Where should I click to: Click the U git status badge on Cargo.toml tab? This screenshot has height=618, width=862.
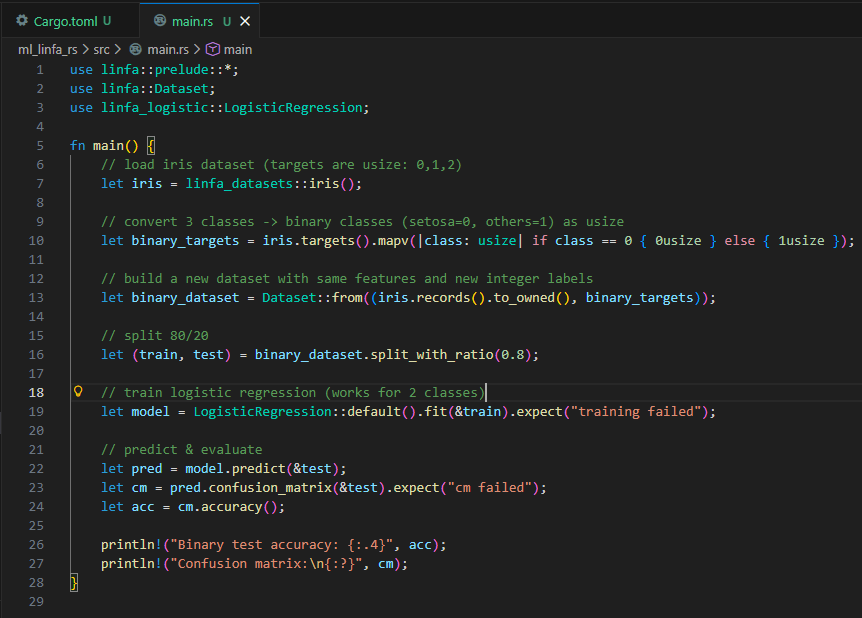(x=107, y=21)
